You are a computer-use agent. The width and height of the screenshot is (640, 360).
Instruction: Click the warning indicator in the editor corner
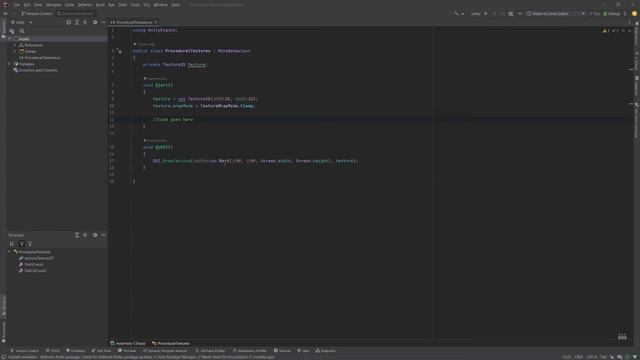pyautogui.click(x=611, y=31)
